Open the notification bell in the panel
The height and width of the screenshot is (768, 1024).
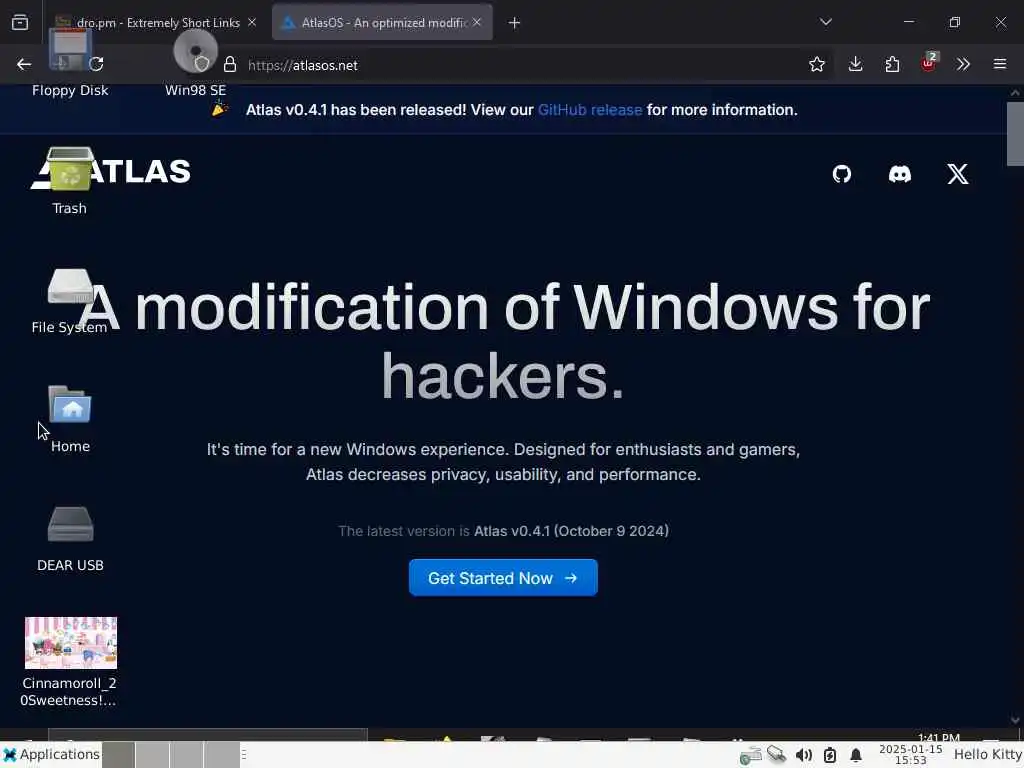[x=856, y=755]
